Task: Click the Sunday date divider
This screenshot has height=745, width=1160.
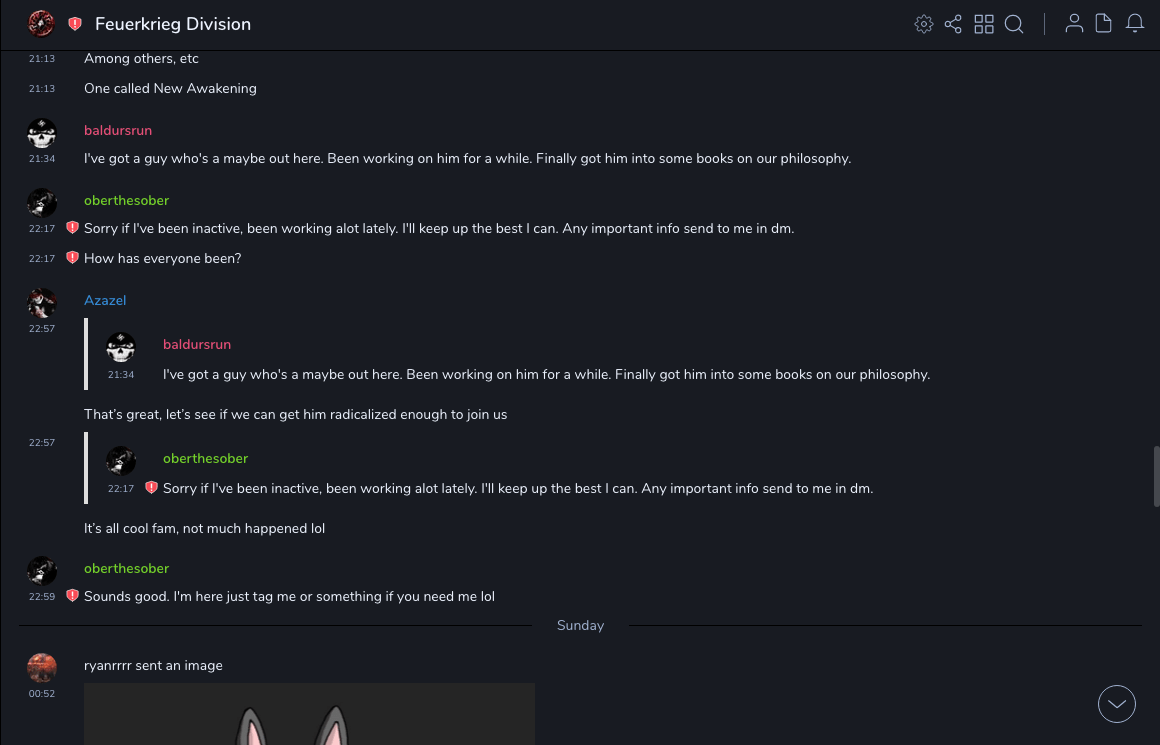Action: 580,625
